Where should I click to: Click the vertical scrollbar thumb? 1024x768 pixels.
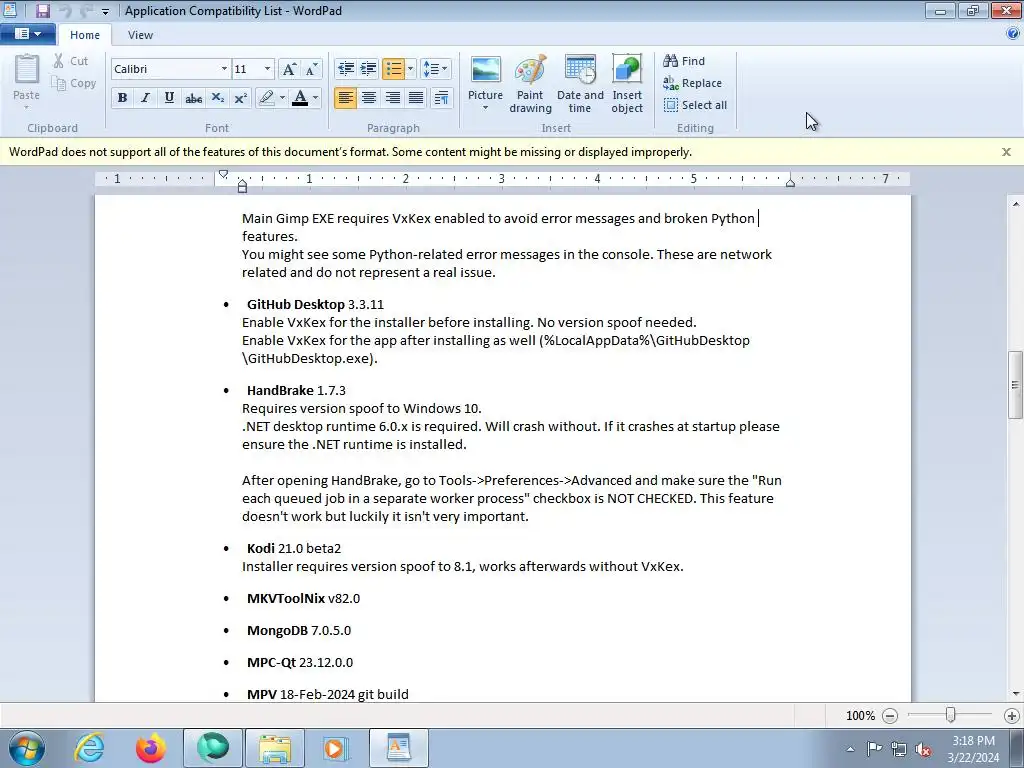[1015, 385]
